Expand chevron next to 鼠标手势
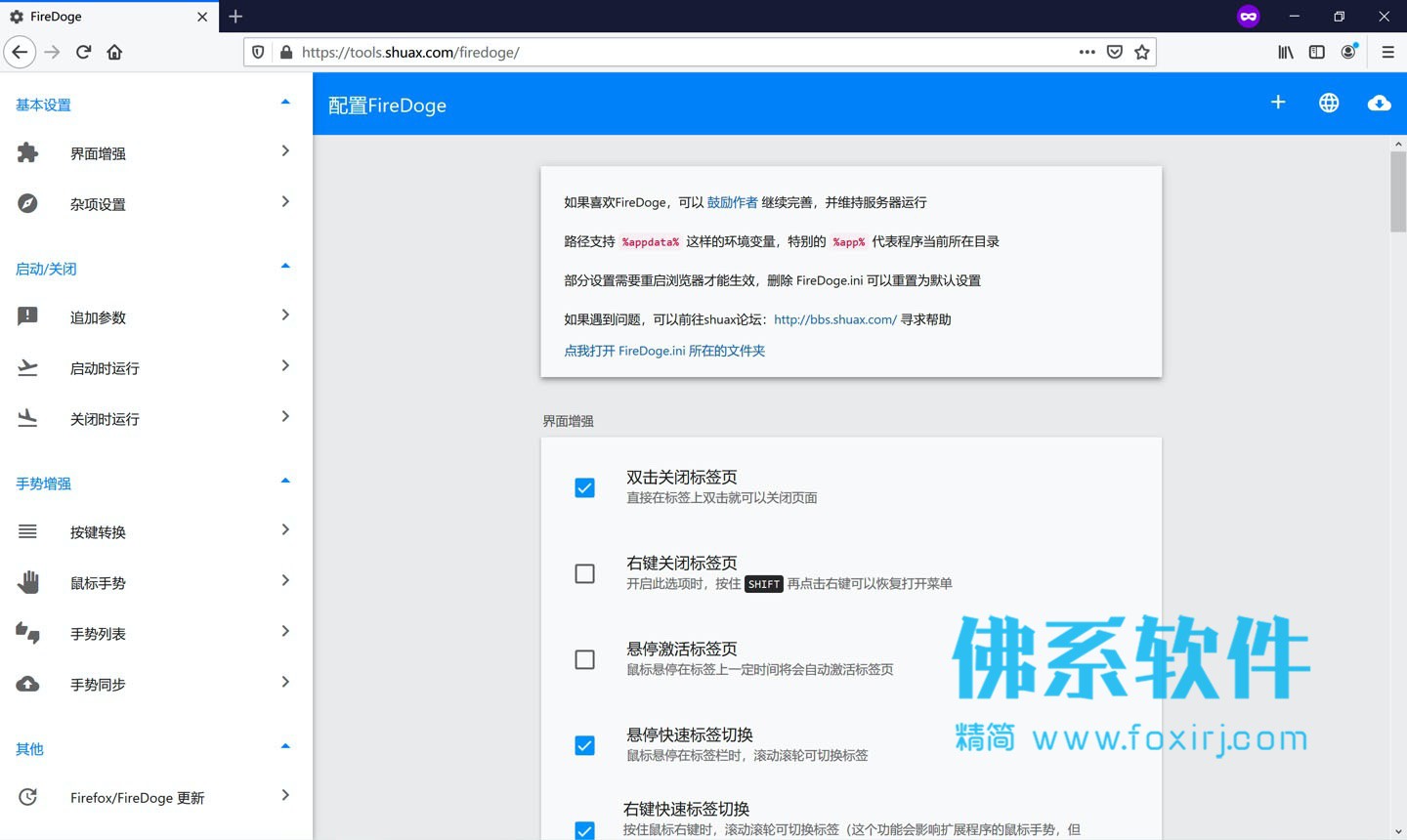 pyautogui.click(x=285, y=580)
